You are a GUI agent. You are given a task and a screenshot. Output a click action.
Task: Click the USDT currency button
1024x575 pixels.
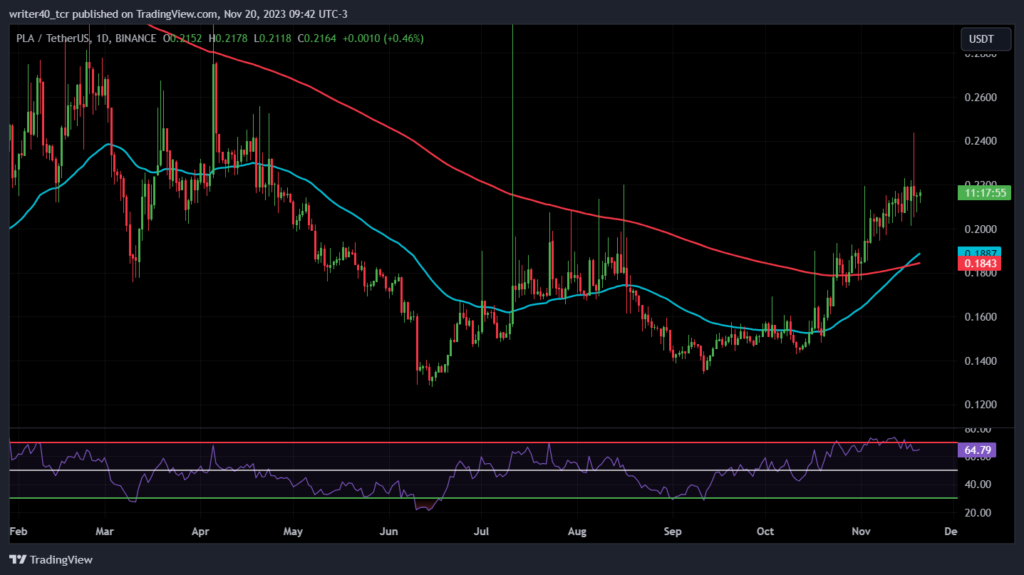click(x=985, y=39)
